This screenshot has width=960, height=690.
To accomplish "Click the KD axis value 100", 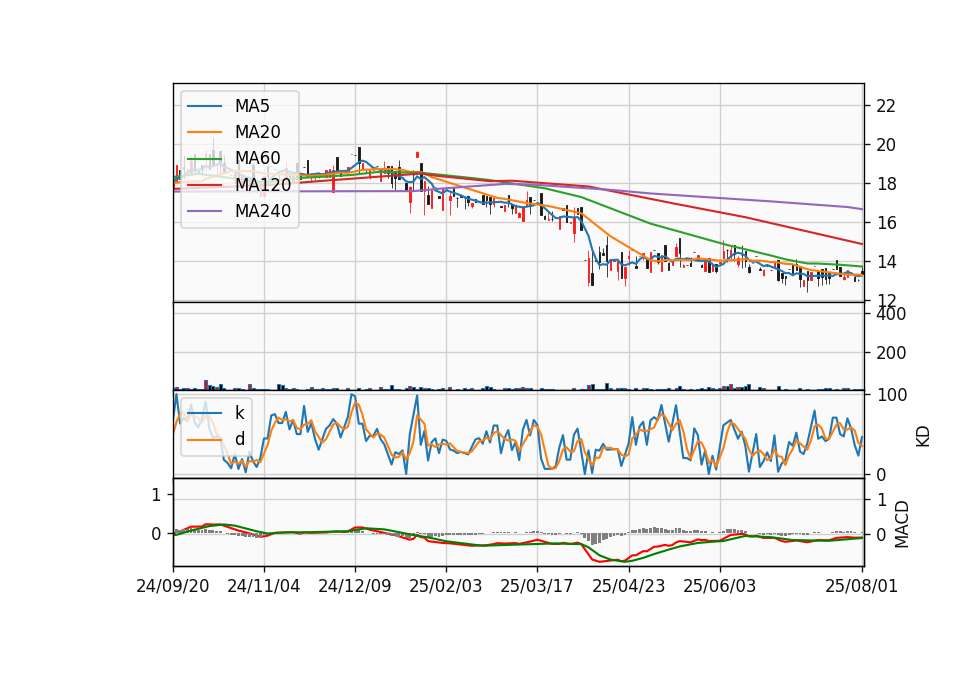I will pos(892,395).
